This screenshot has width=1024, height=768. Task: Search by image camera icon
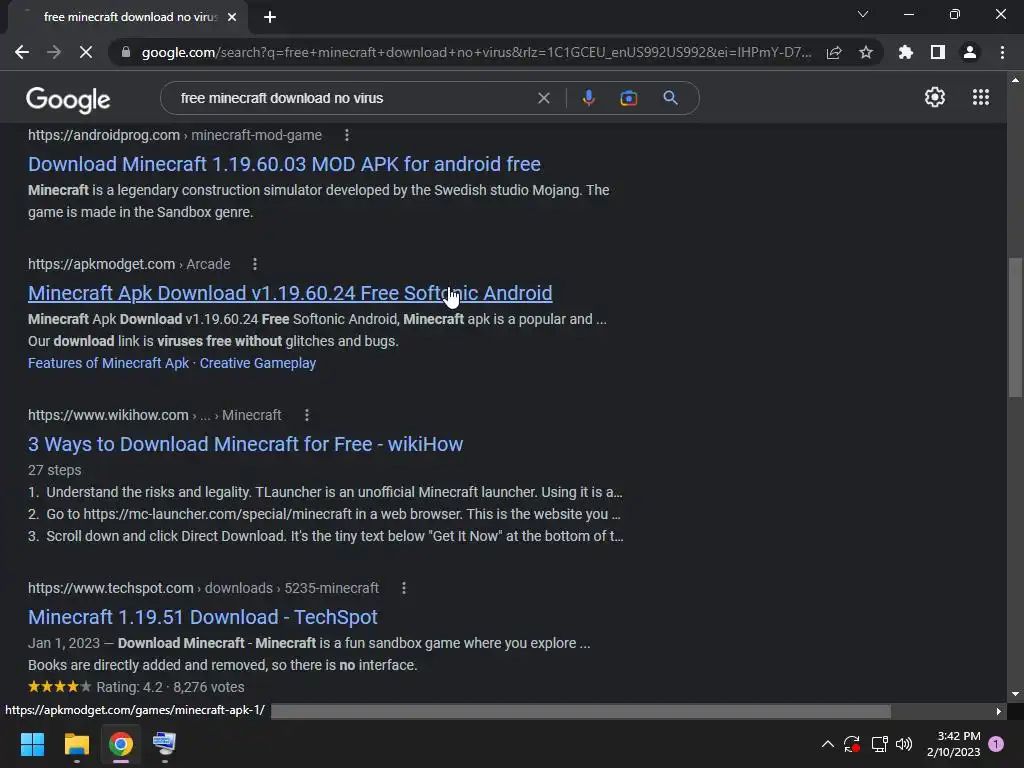coord(628,98)
